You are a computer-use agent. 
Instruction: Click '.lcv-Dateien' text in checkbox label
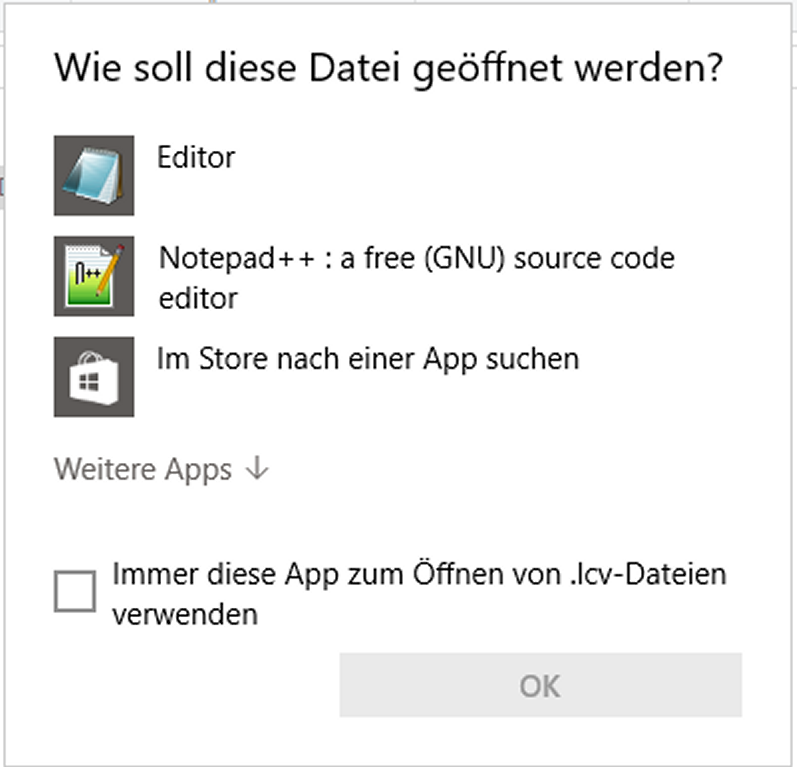648,575
